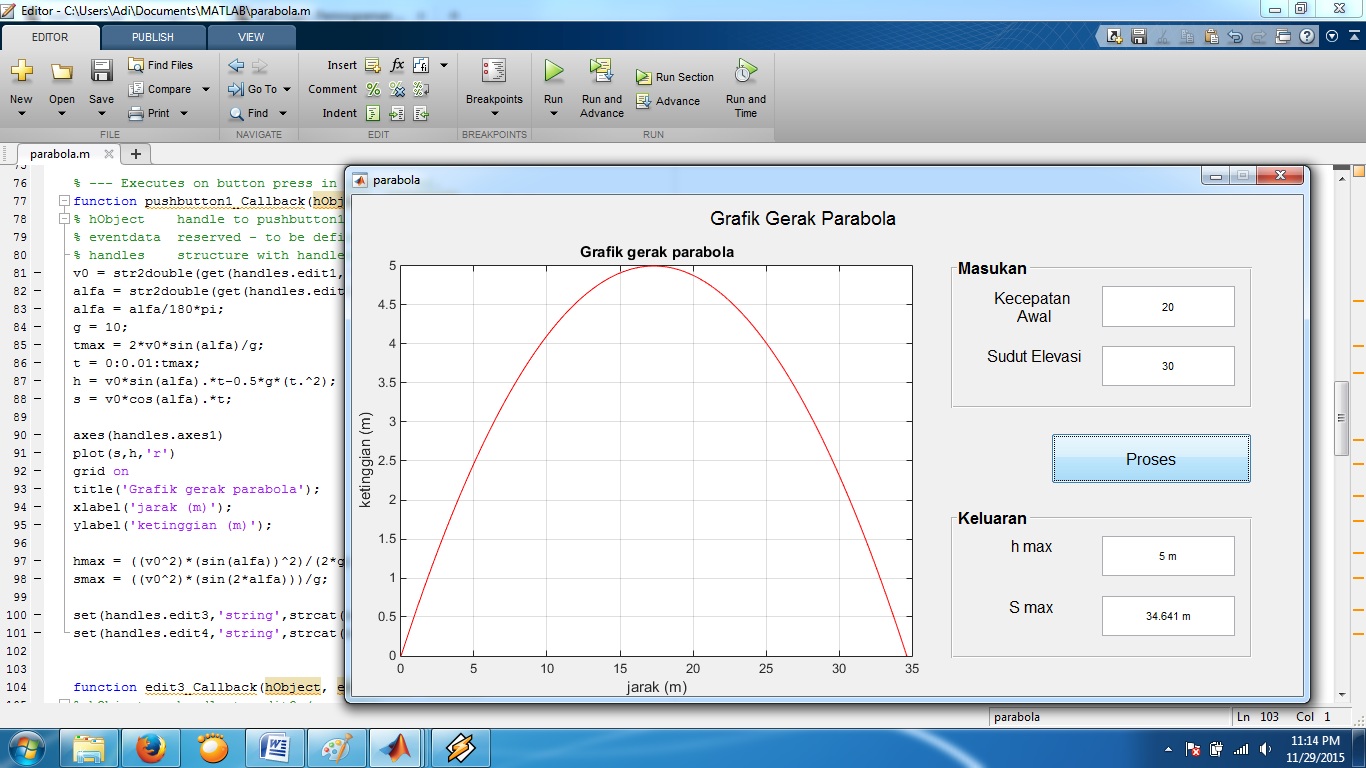1366x768 pixels.
Task: Click the Comment percent icon
Action: pos(373,89)
